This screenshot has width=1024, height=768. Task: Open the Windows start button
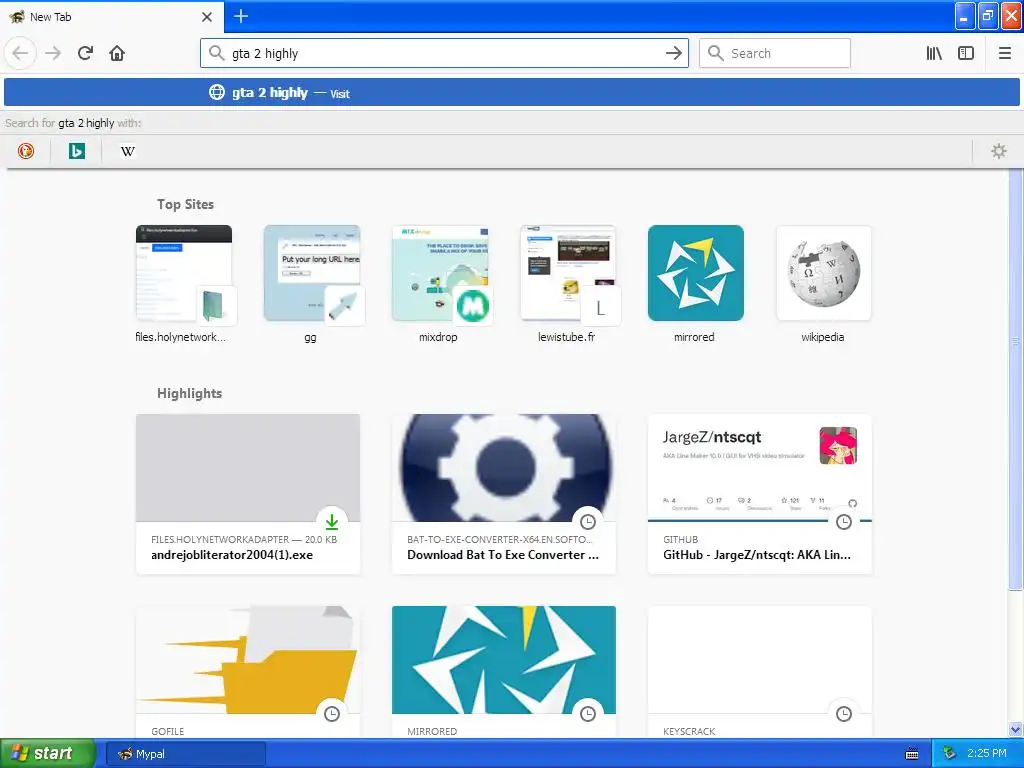coord(48,754)
